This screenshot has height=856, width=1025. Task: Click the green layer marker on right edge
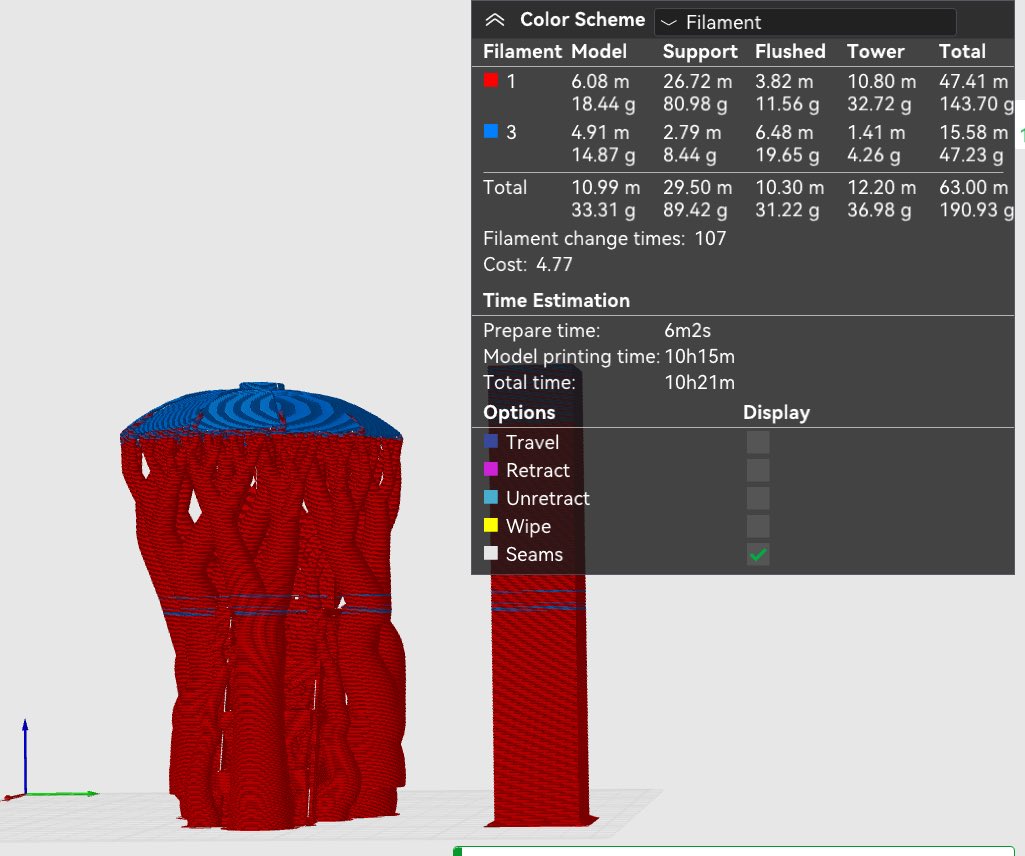1020,133
